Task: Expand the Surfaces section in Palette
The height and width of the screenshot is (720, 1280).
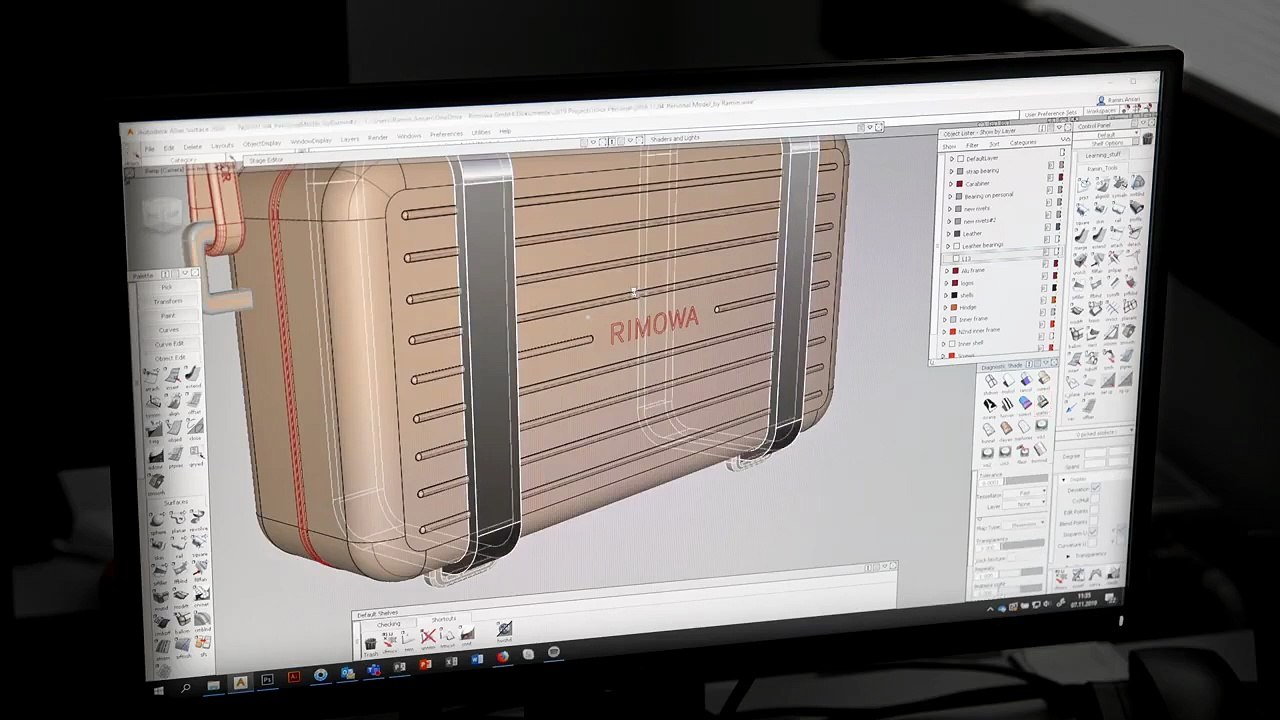Action: 176,501
